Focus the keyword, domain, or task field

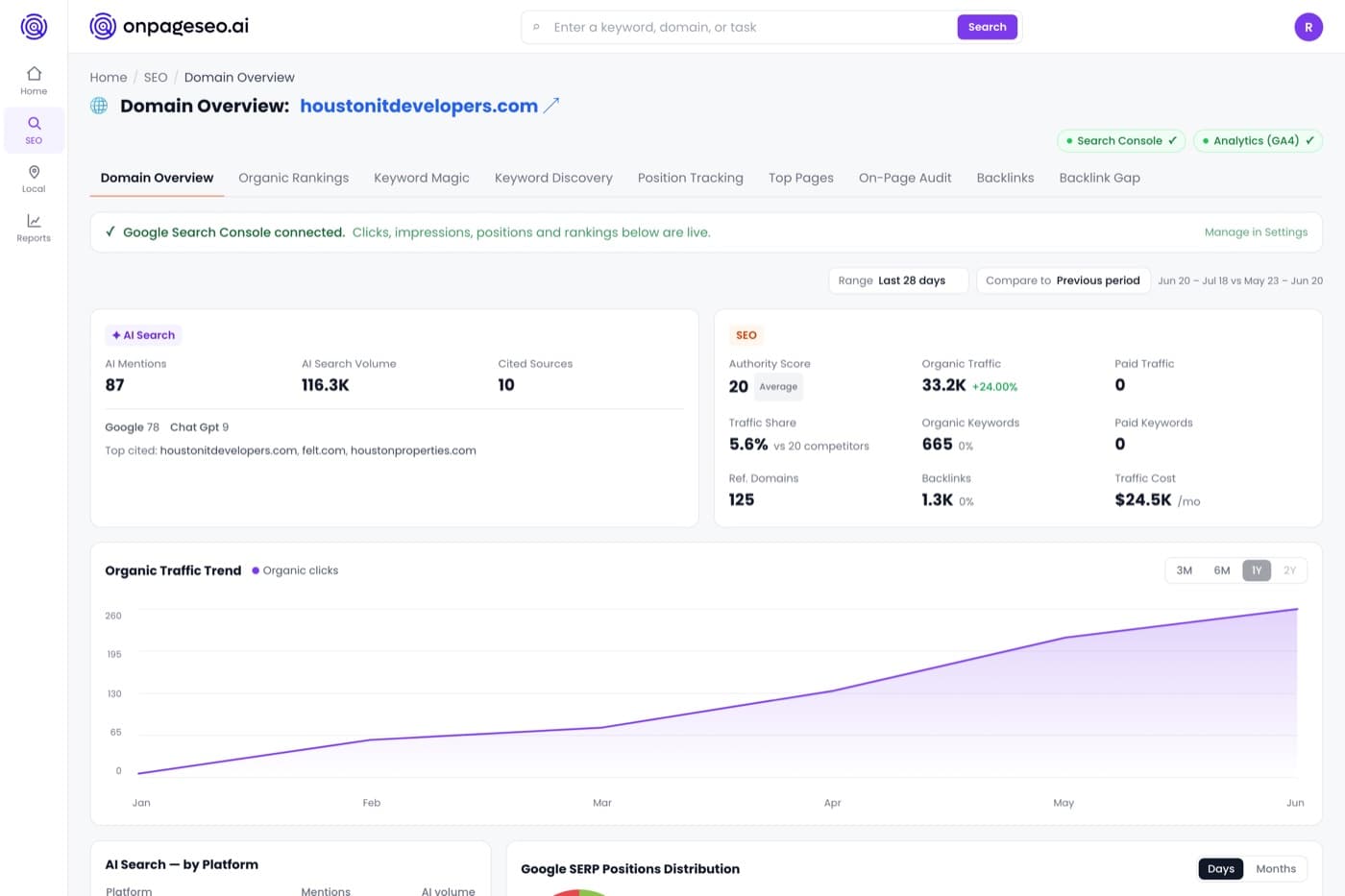pos(749,27)
